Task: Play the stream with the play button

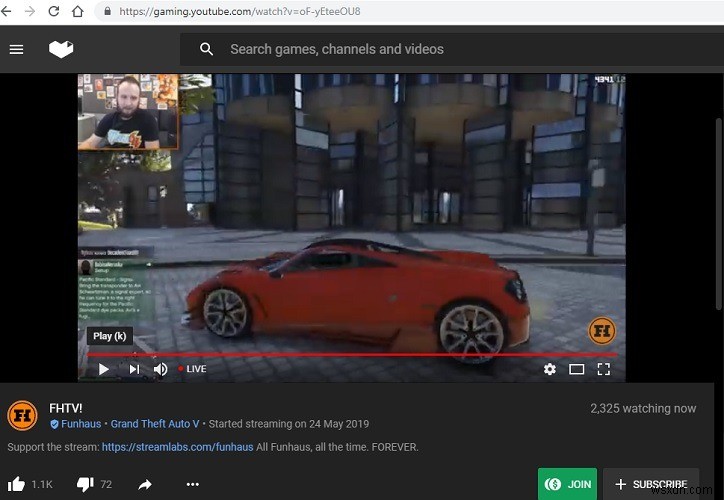Action: [104, 369]
